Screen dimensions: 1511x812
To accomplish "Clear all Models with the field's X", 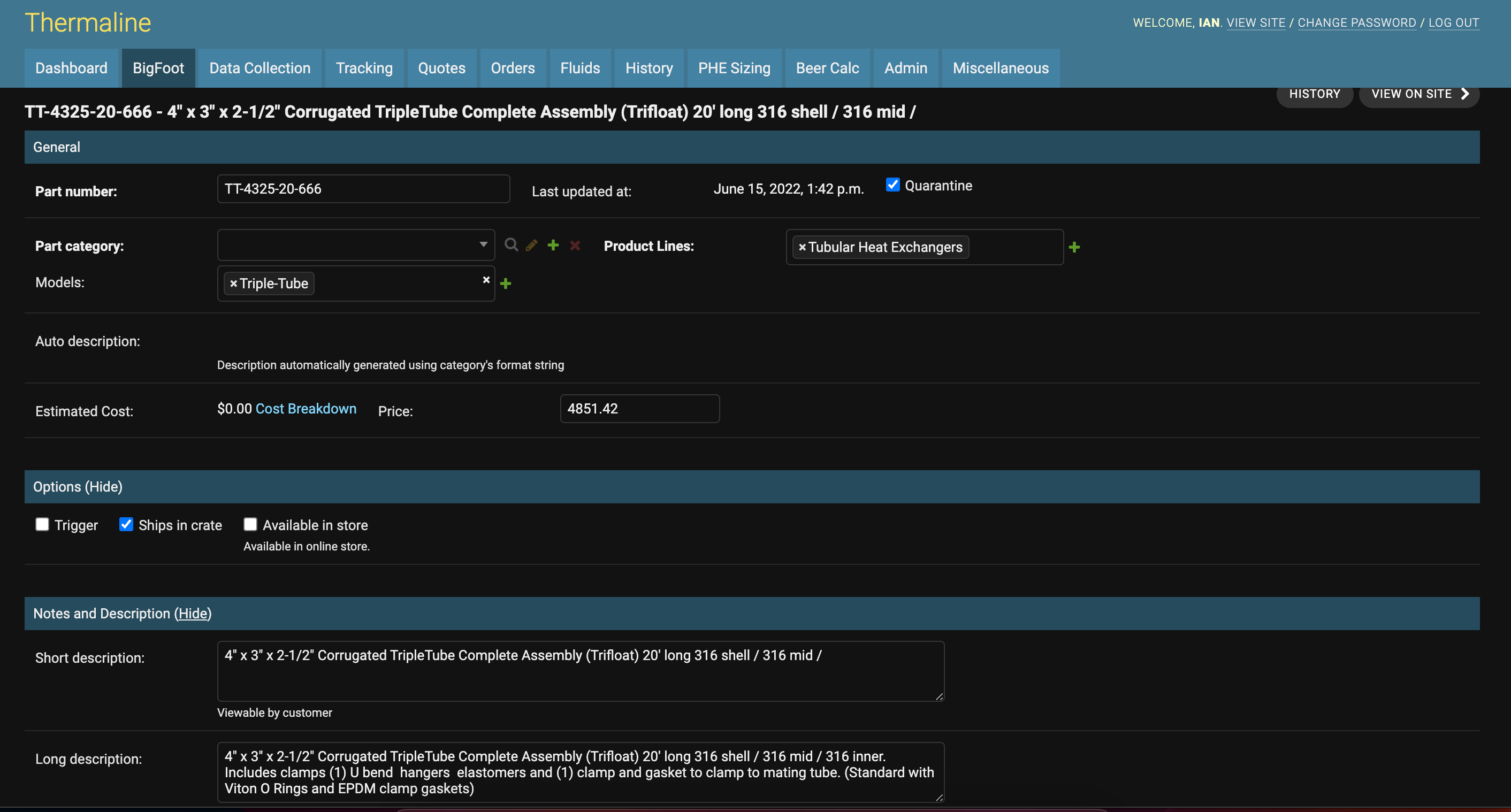I will pyautogui.click(x=486, y=280).
